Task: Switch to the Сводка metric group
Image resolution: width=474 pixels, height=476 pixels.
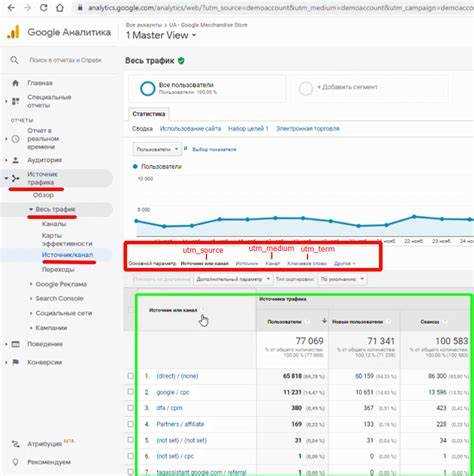Action: point(142,129)
